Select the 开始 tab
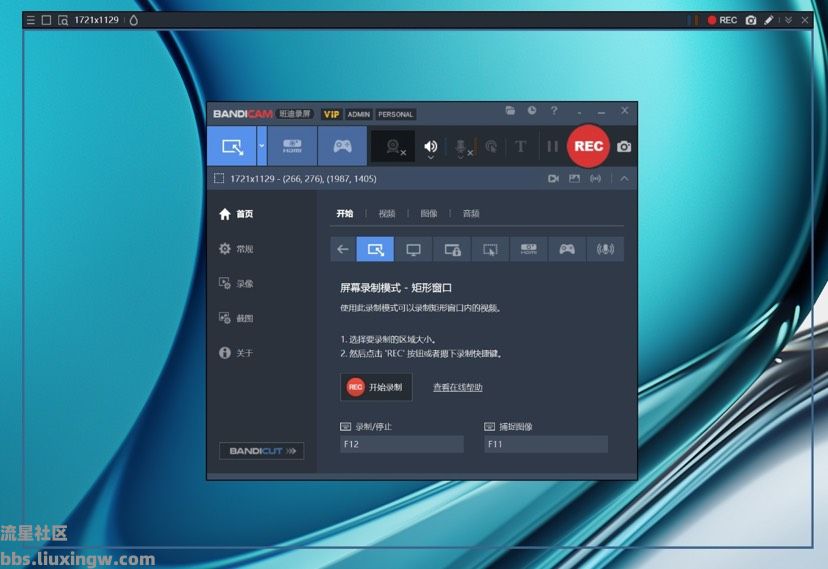828x569 pixels. (345, 213)
